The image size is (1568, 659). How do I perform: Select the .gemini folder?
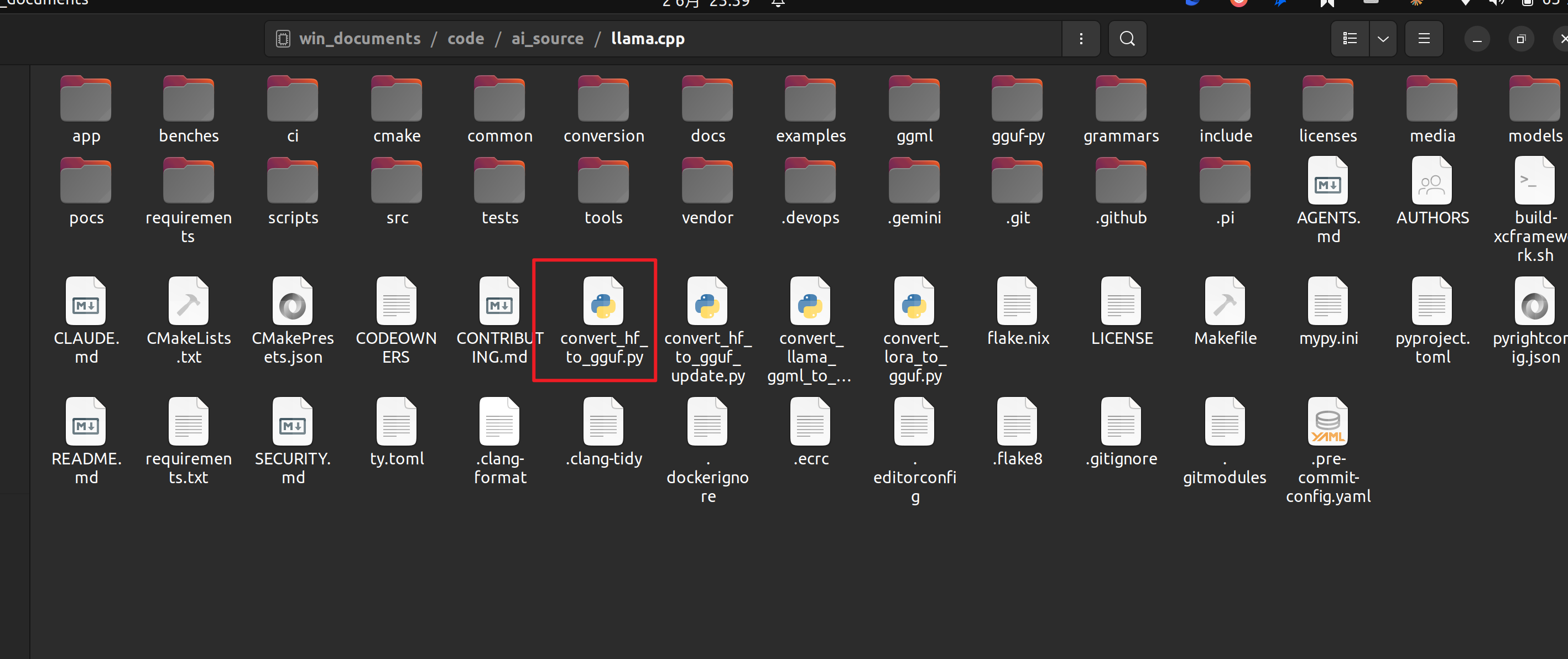(x=914, y=192)
